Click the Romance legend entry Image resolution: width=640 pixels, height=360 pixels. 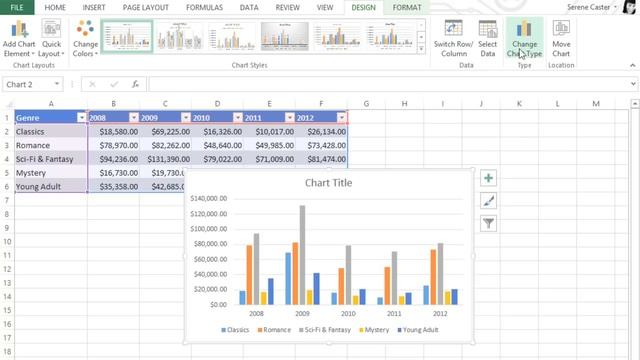(274, 330)
